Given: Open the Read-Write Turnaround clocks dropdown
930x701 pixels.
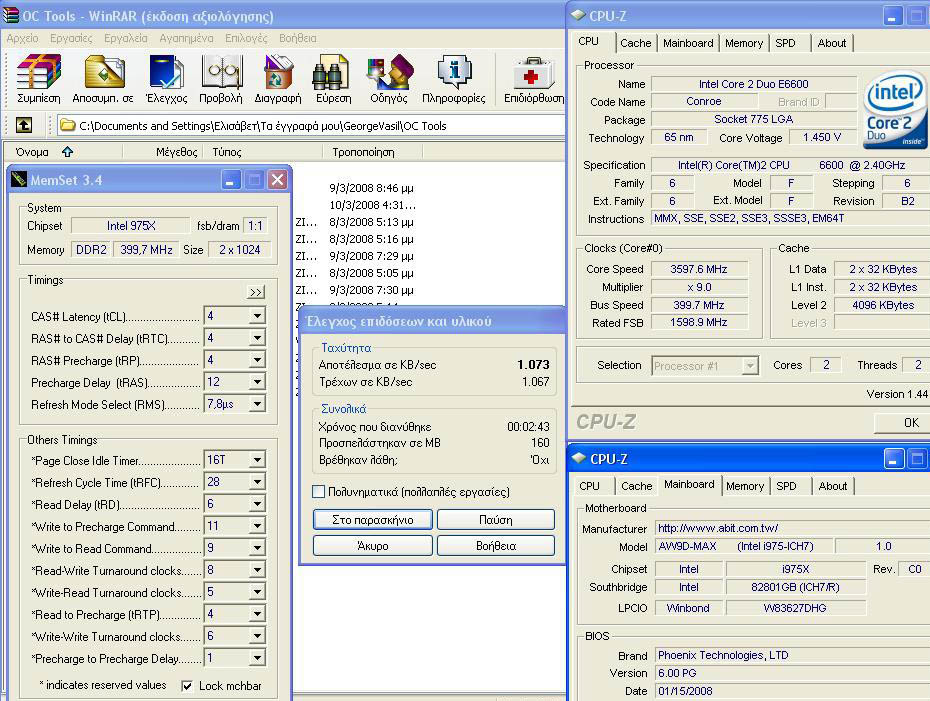Looking at the screenshot, I should coord(257,570).
